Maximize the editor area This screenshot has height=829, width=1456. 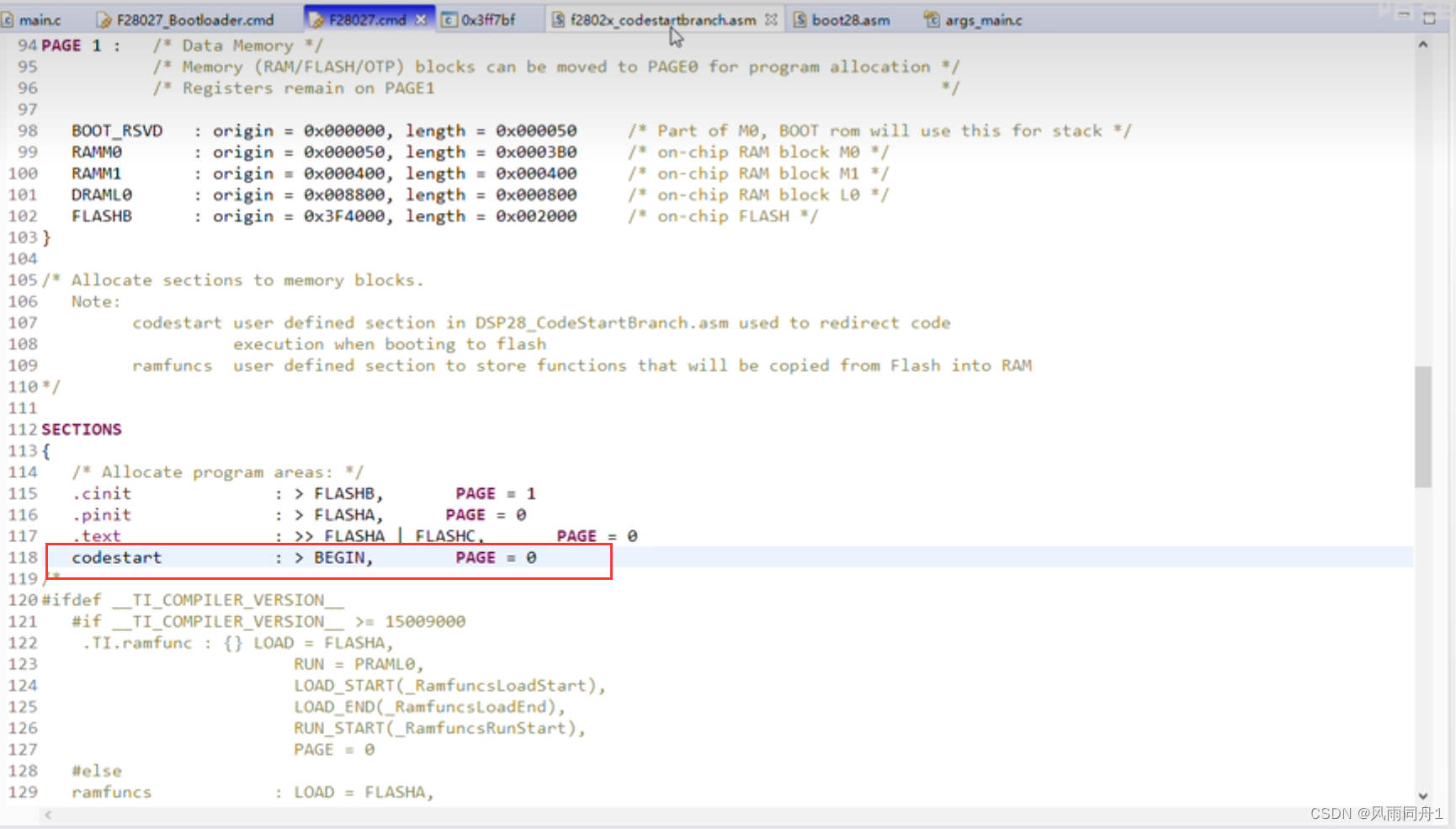pyautogui.click(x=1429, y=18)
